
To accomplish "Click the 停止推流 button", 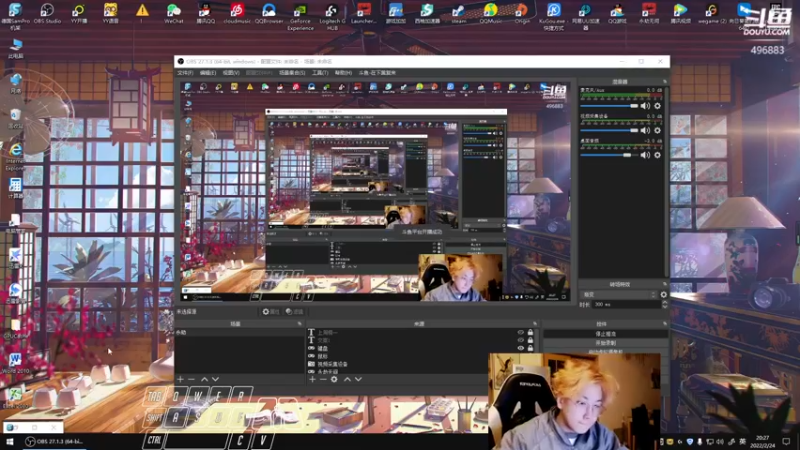I will click(x=606, y=334).
